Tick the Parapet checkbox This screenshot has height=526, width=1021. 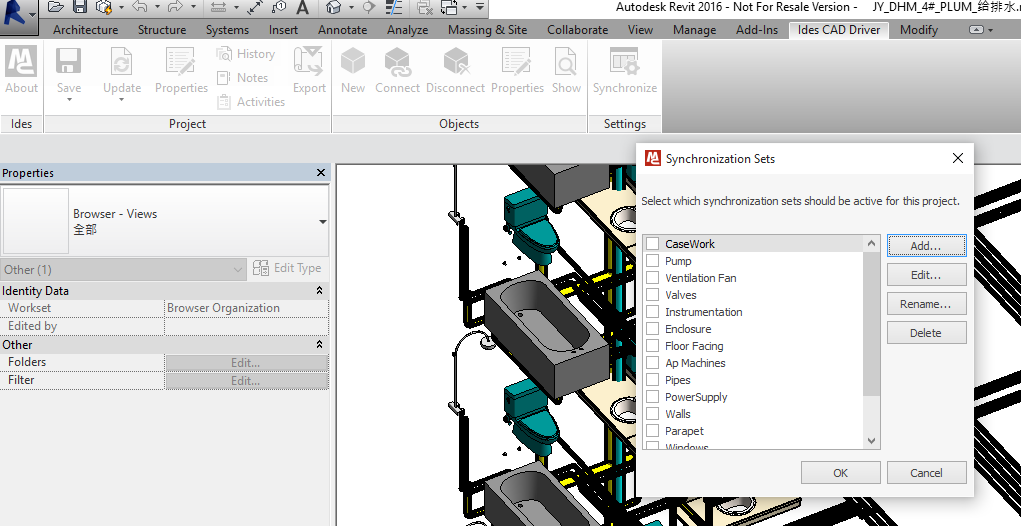652,430
